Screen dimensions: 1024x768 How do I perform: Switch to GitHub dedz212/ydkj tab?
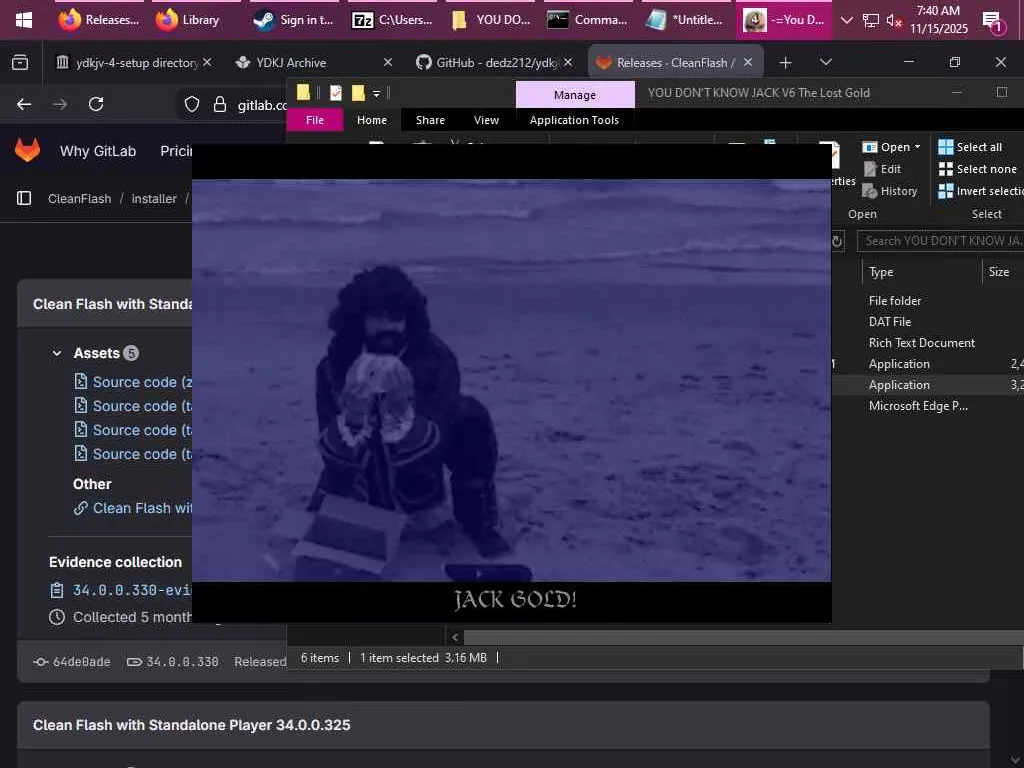tap(488, 63)
